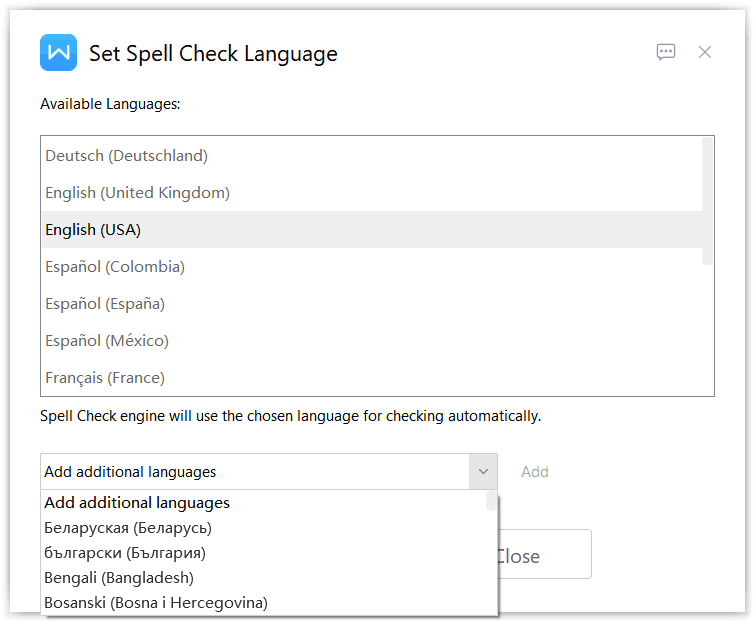
Task: Choose Bosanski (Bosna i Hercegovina) option
Action: [156, 603]
